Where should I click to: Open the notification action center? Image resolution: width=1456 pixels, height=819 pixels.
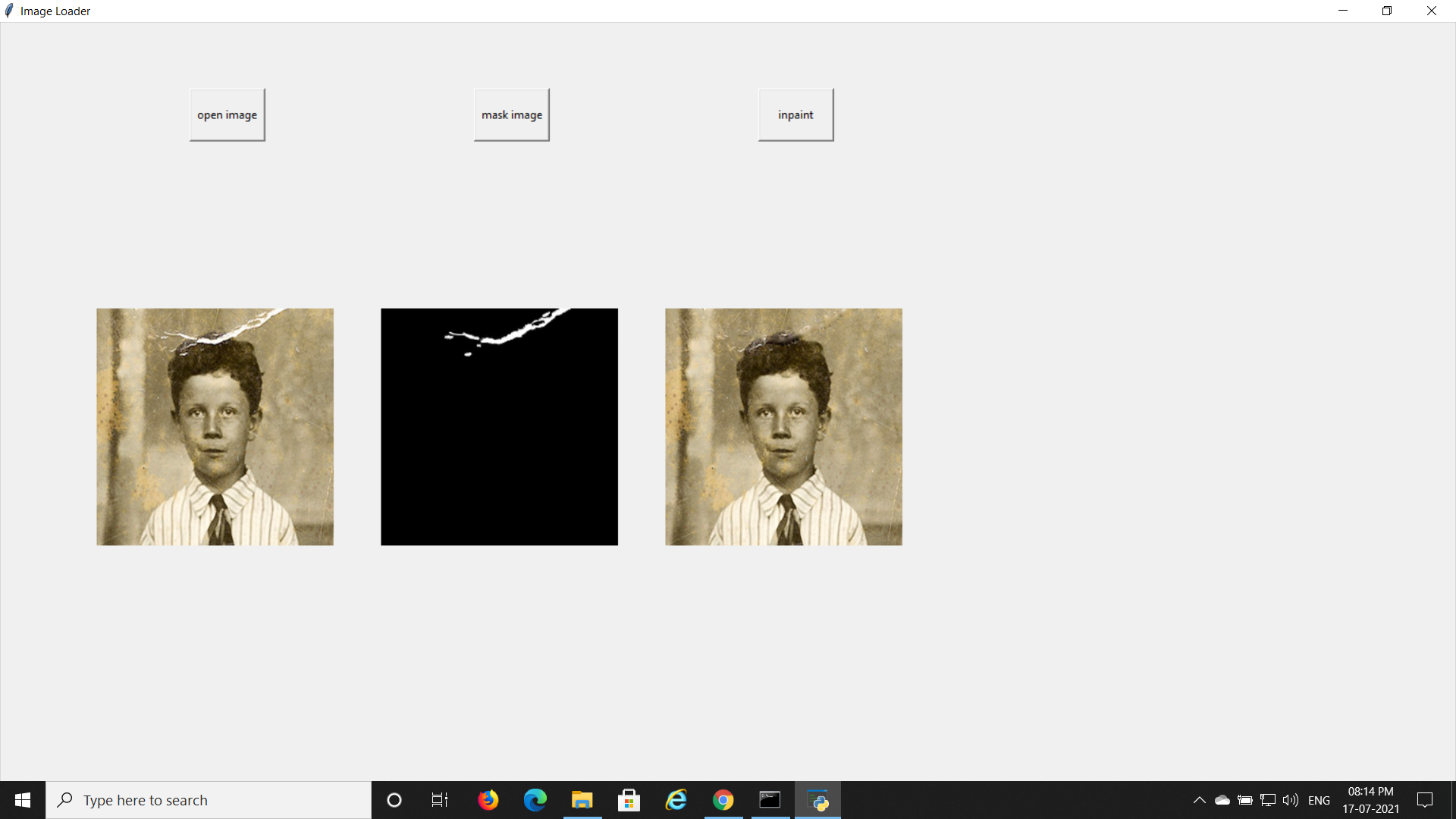pos(1425,800)
